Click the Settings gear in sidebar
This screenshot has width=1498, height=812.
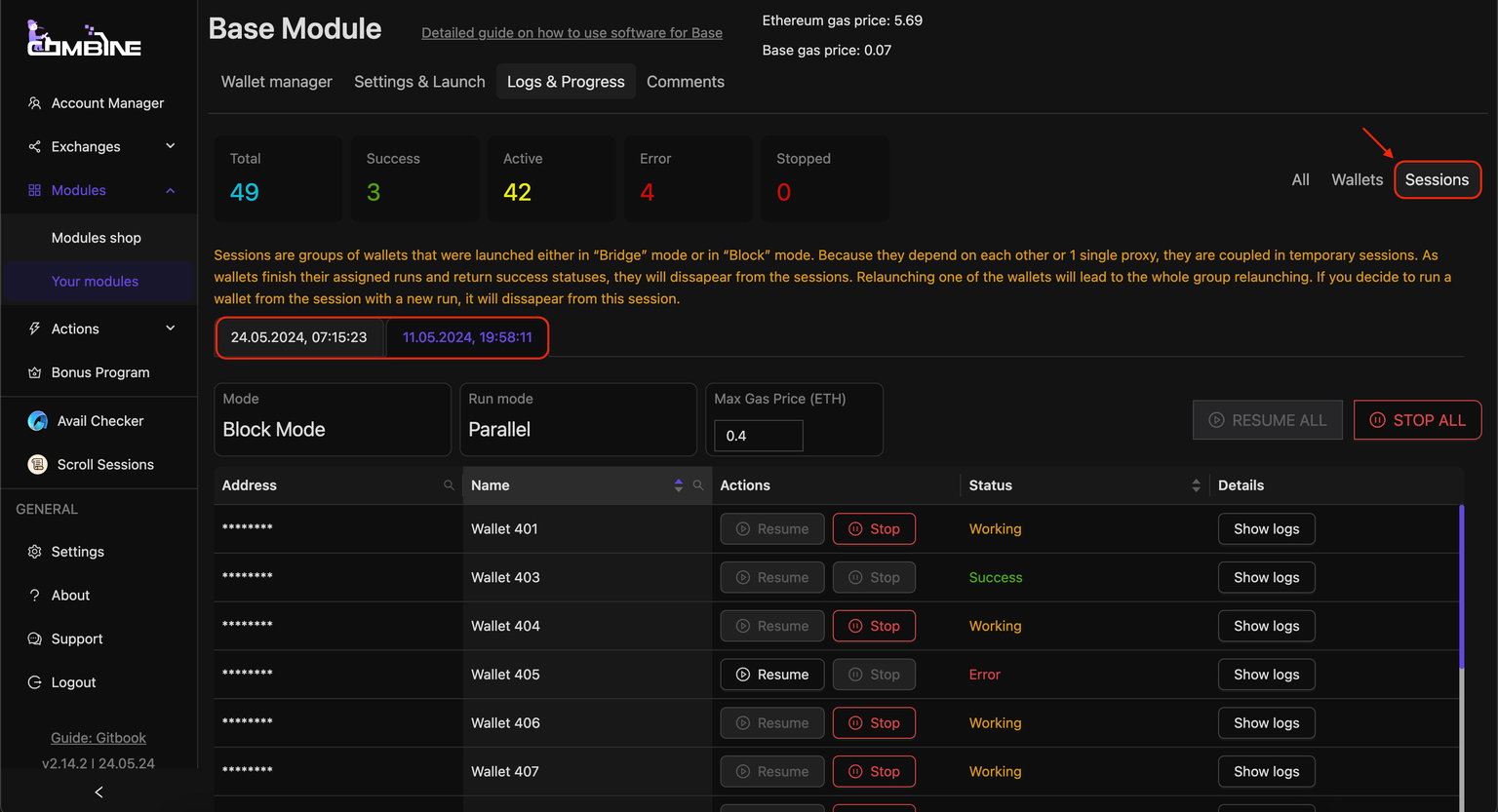(35, 552)
